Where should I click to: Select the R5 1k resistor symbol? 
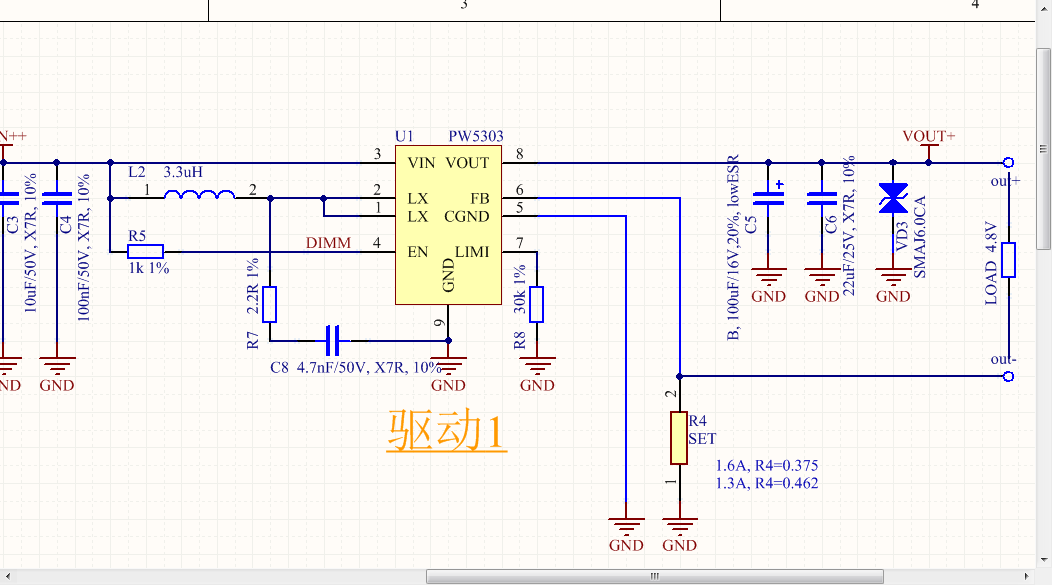[x=147, y=252]
